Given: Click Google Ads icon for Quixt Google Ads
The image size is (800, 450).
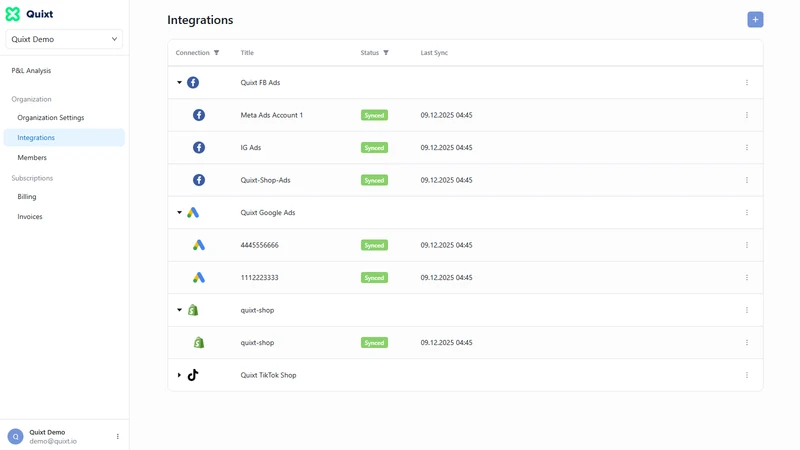Looking at the screenshot, I should [x=193, y=212].
